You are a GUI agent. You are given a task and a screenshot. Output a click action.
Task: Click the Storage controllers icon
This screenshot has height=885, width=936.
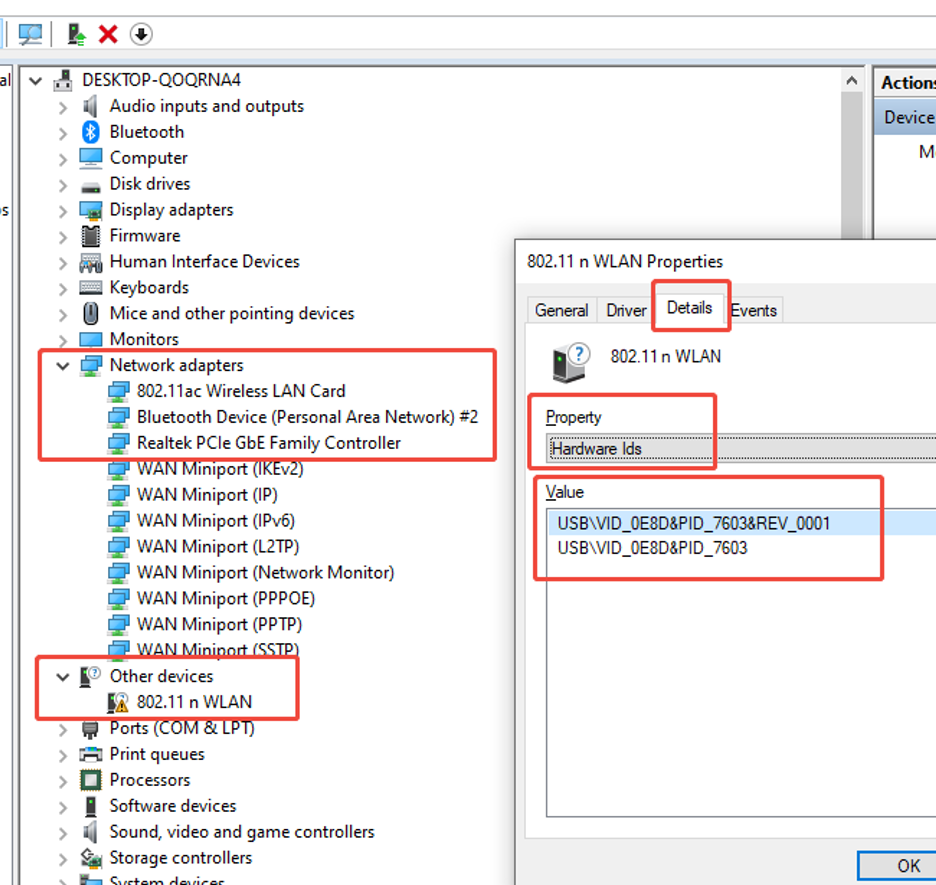[91, 858]
